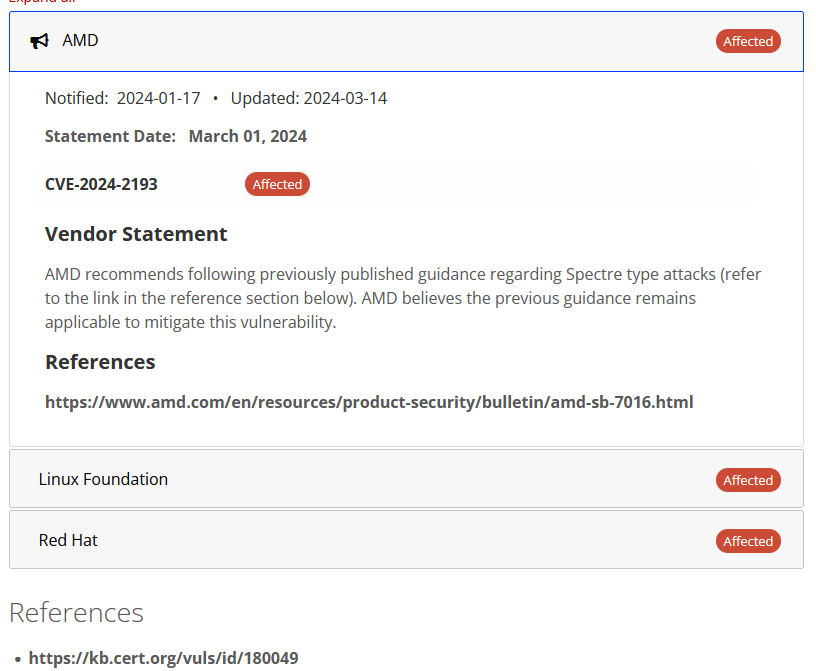Click the large page References heading

click(x=76, y=612)
